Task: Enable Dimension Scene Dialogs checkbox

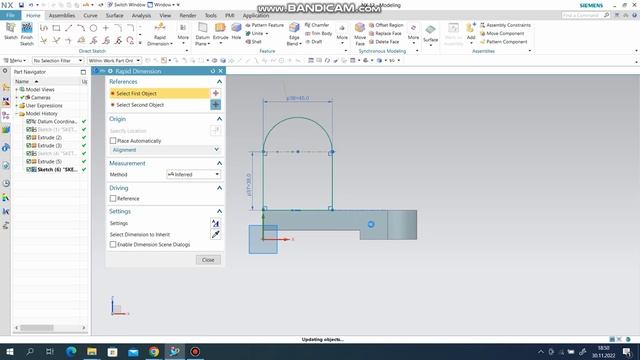Action: pos(113,244)
